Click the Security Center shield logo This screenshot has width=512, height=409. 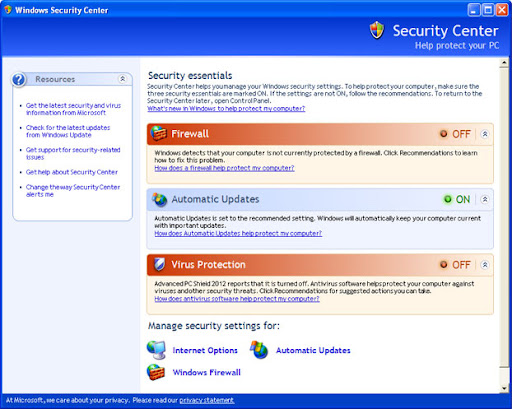377,30
